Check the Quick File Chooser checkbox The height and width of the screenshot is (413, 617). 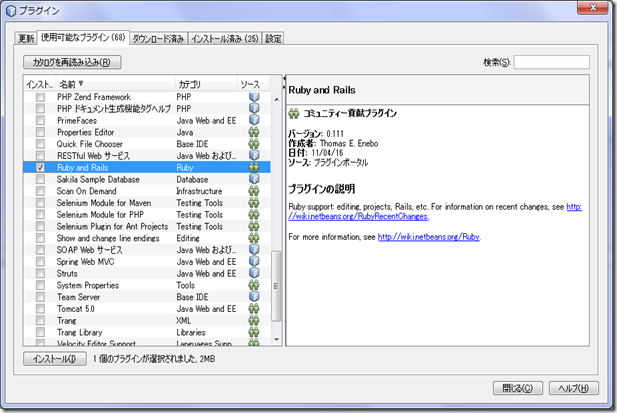tap(40, 144)
